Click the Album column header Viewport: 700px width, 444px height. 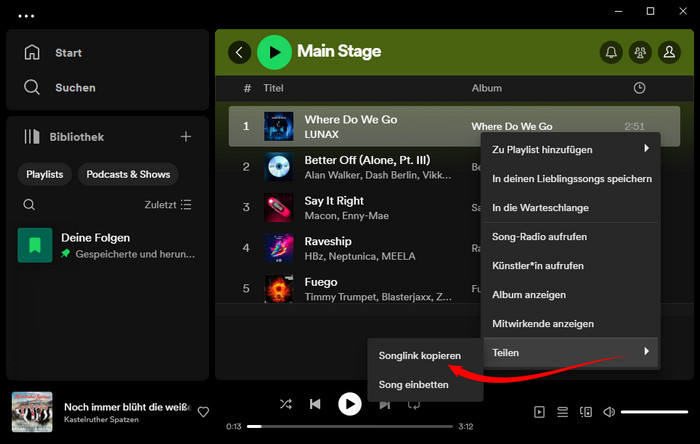pyautogui.click(x=487, y=88)
